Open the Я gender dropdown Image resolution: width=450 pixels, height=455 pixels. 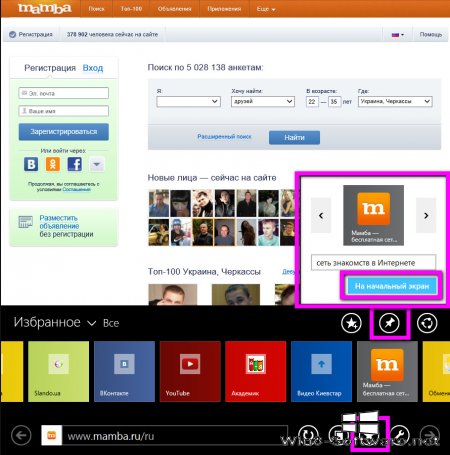(x=188, y=101)
